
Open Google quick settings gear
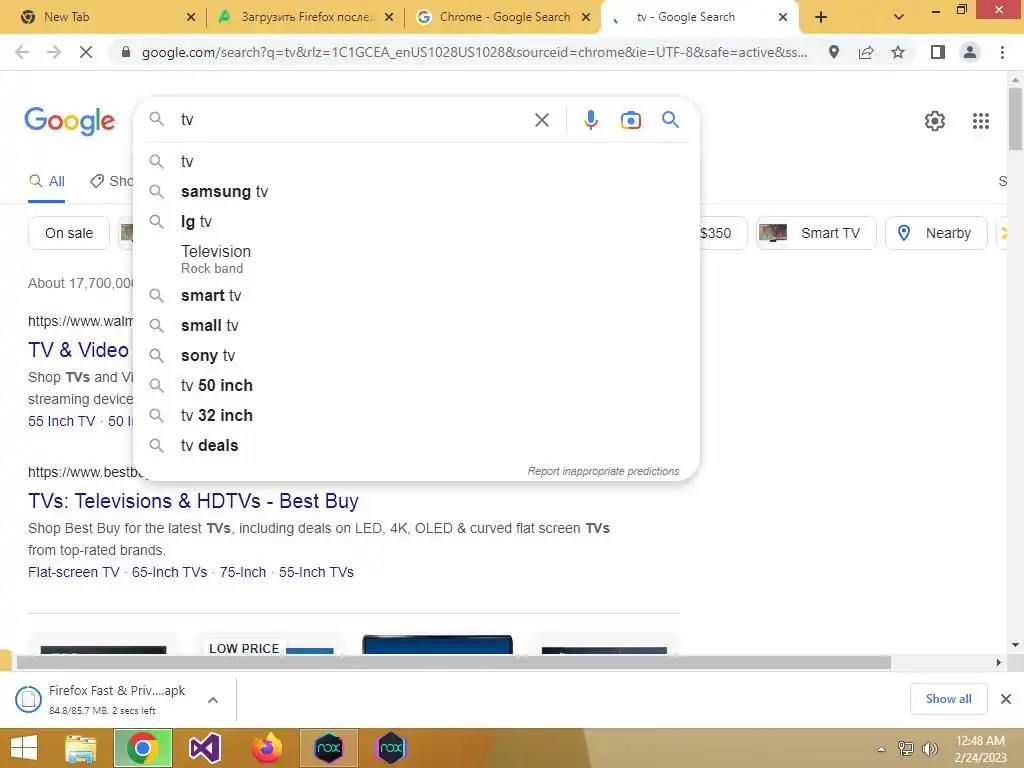(x=935, y=121)
